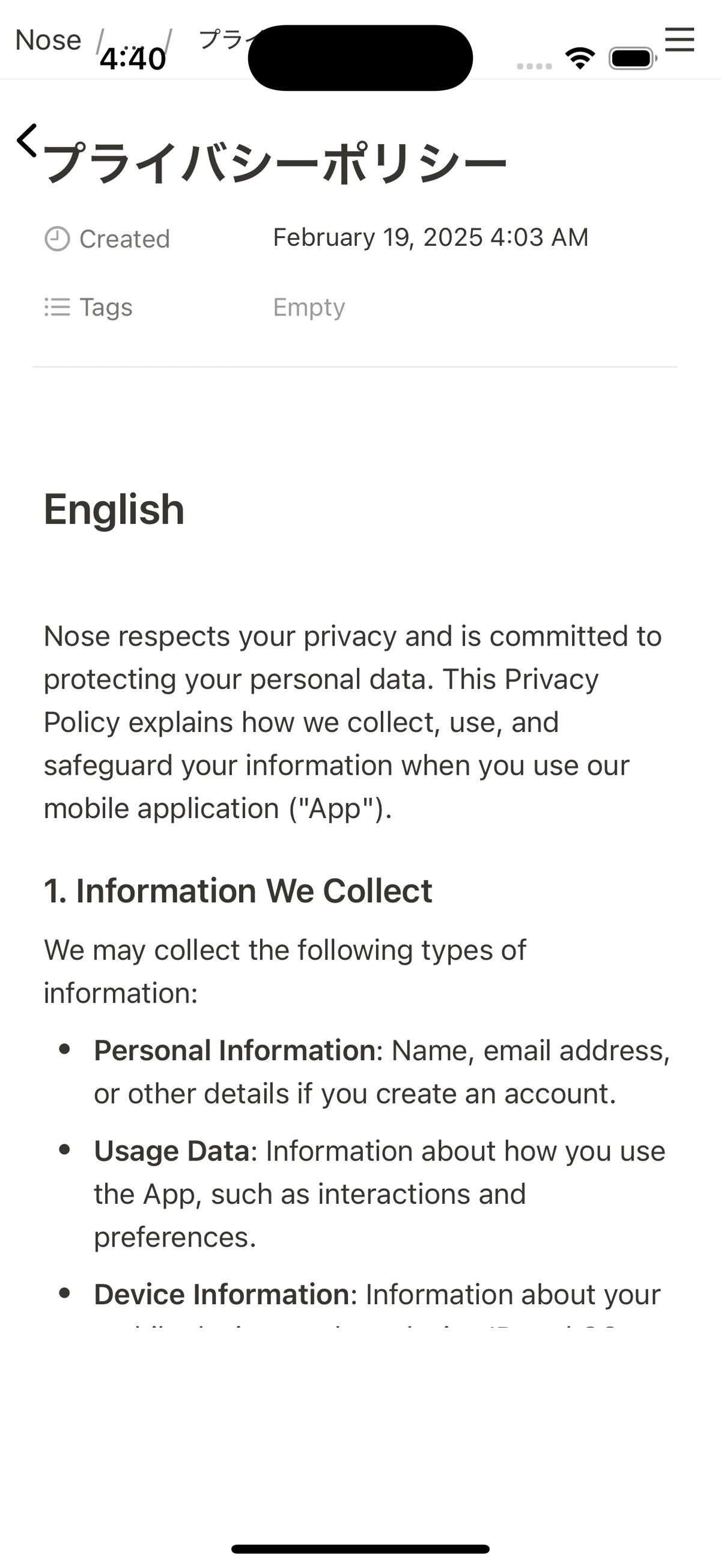Tap the Wi-Fi status icon
The width and height of the screenshot is (721, 1568).
coord(580,58)
